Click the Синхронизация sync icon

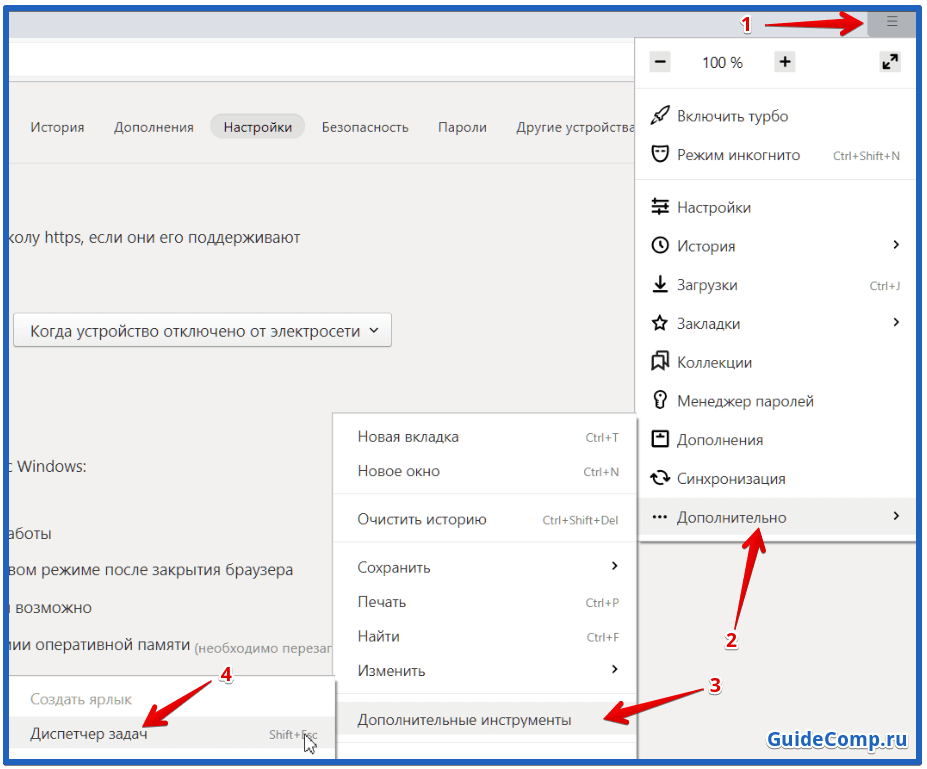(660, 479)
